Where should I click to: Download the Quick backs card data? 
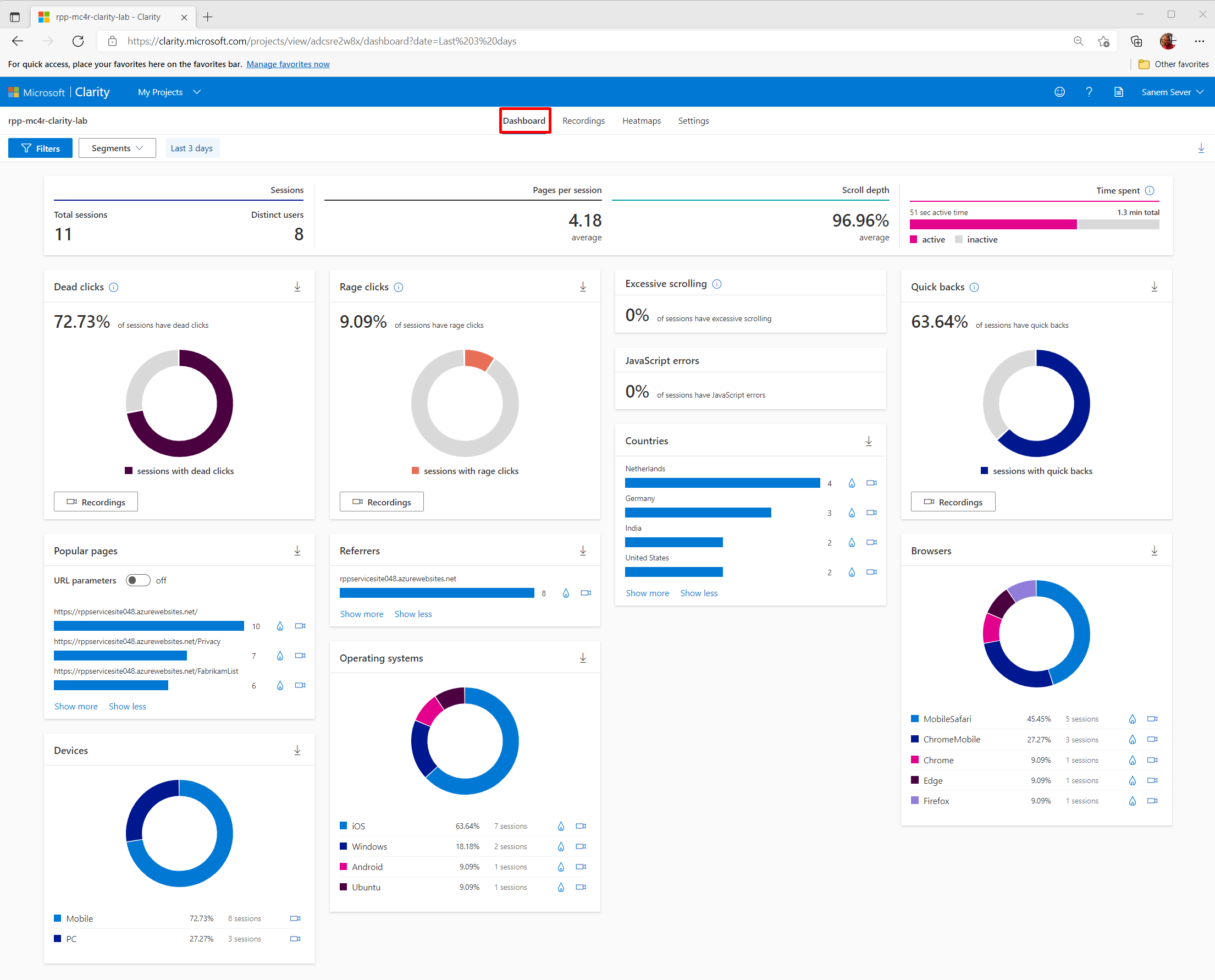pos(1154,287)
